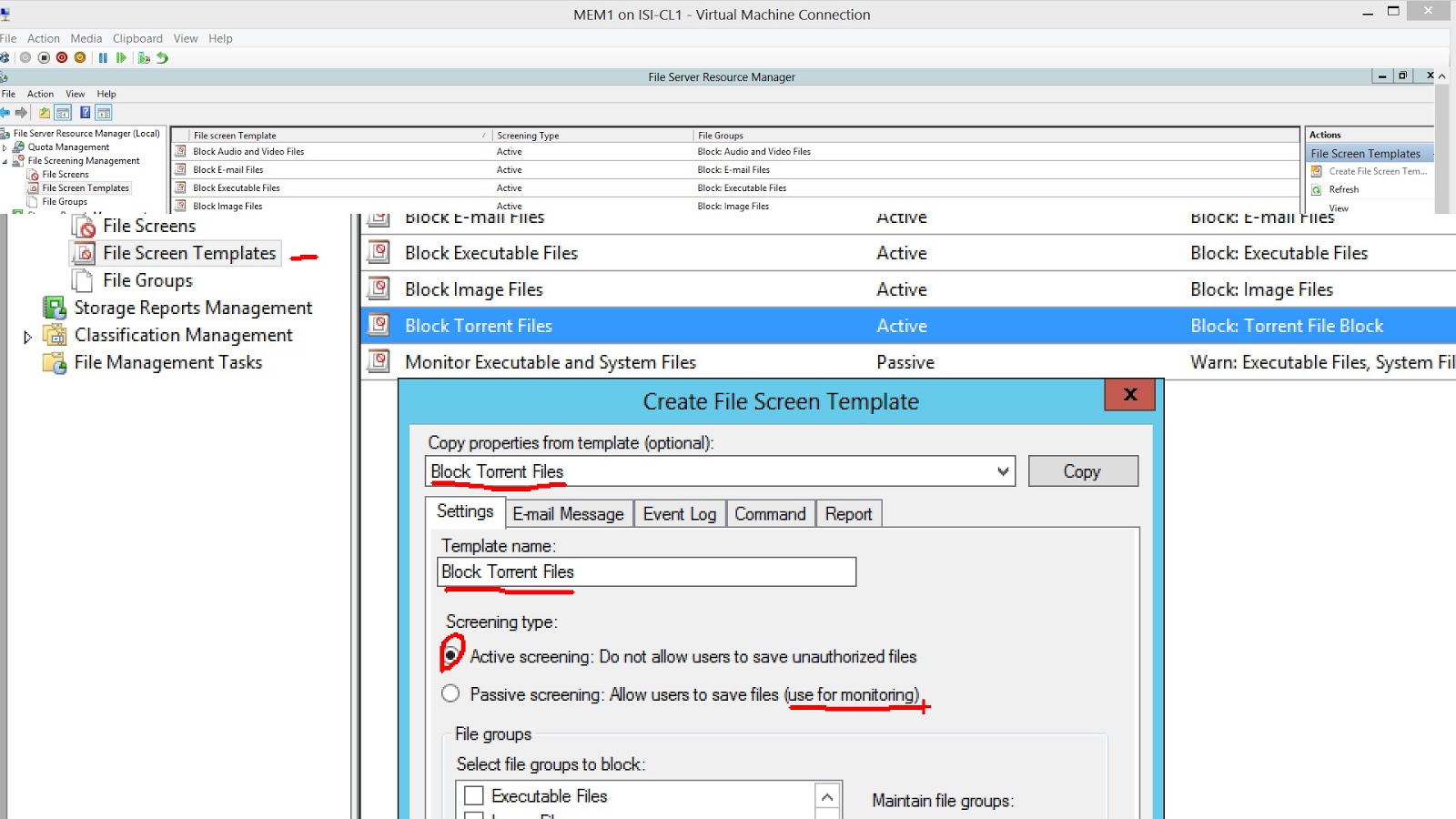Click the Refresh icon in Actions pane

pos(1318,189)
